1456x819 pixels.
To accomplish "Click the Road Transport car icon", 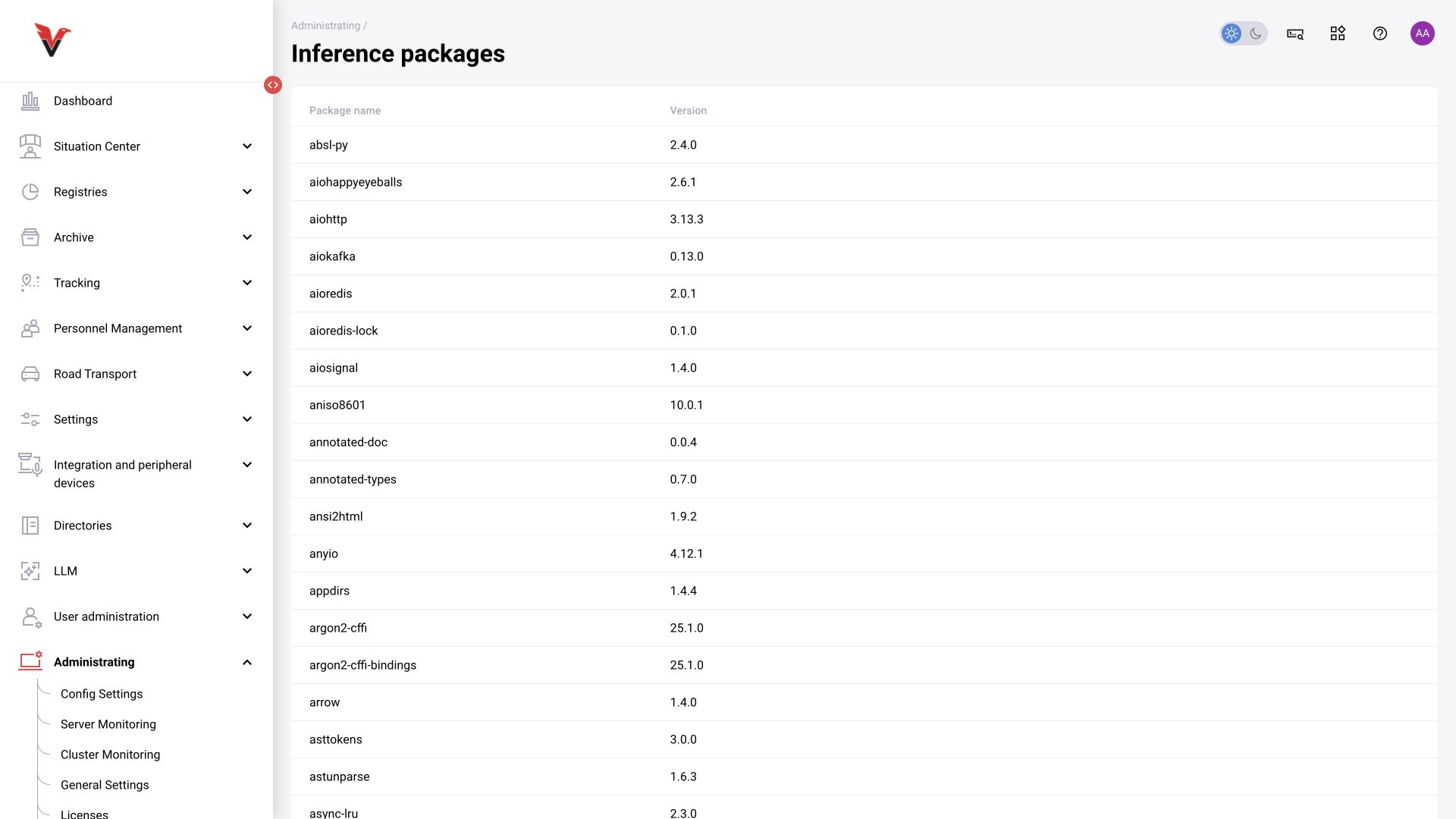I will click(x=30, y=374).
